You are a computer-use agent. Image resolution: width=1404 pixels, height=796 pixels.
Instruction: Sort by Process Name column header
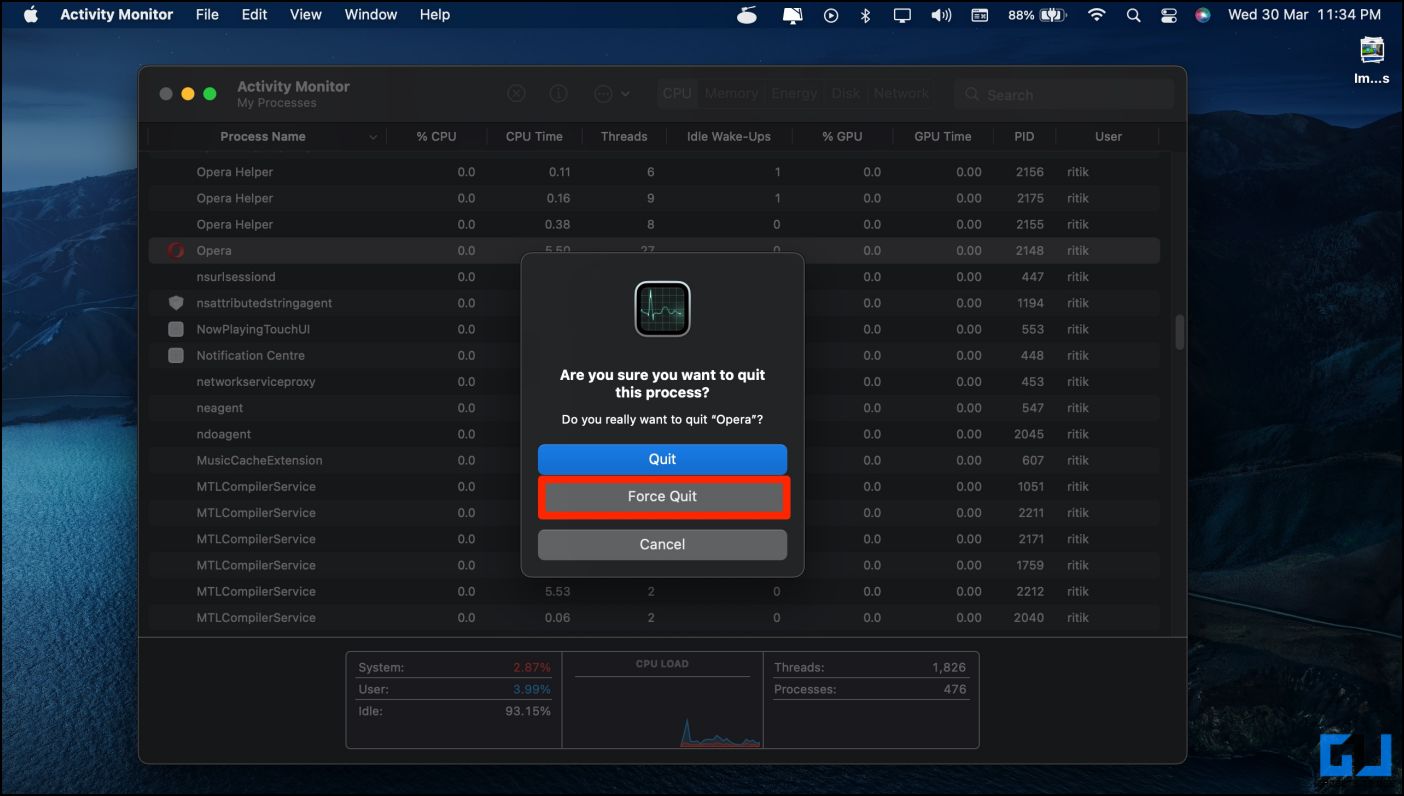pyautogui.click(x=263, y=136)
